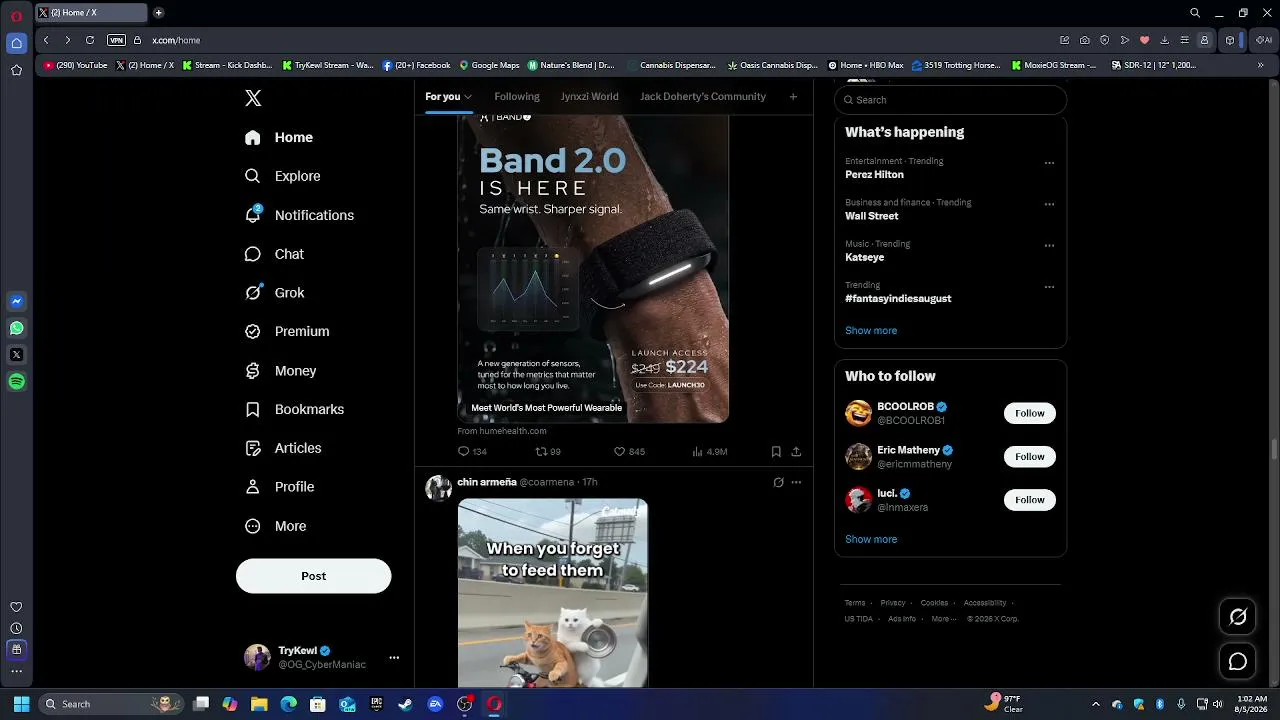This screenshot has width=1280, height=720.
Task: Open the Opera AI assistant button
Action: coord(1265,40)
